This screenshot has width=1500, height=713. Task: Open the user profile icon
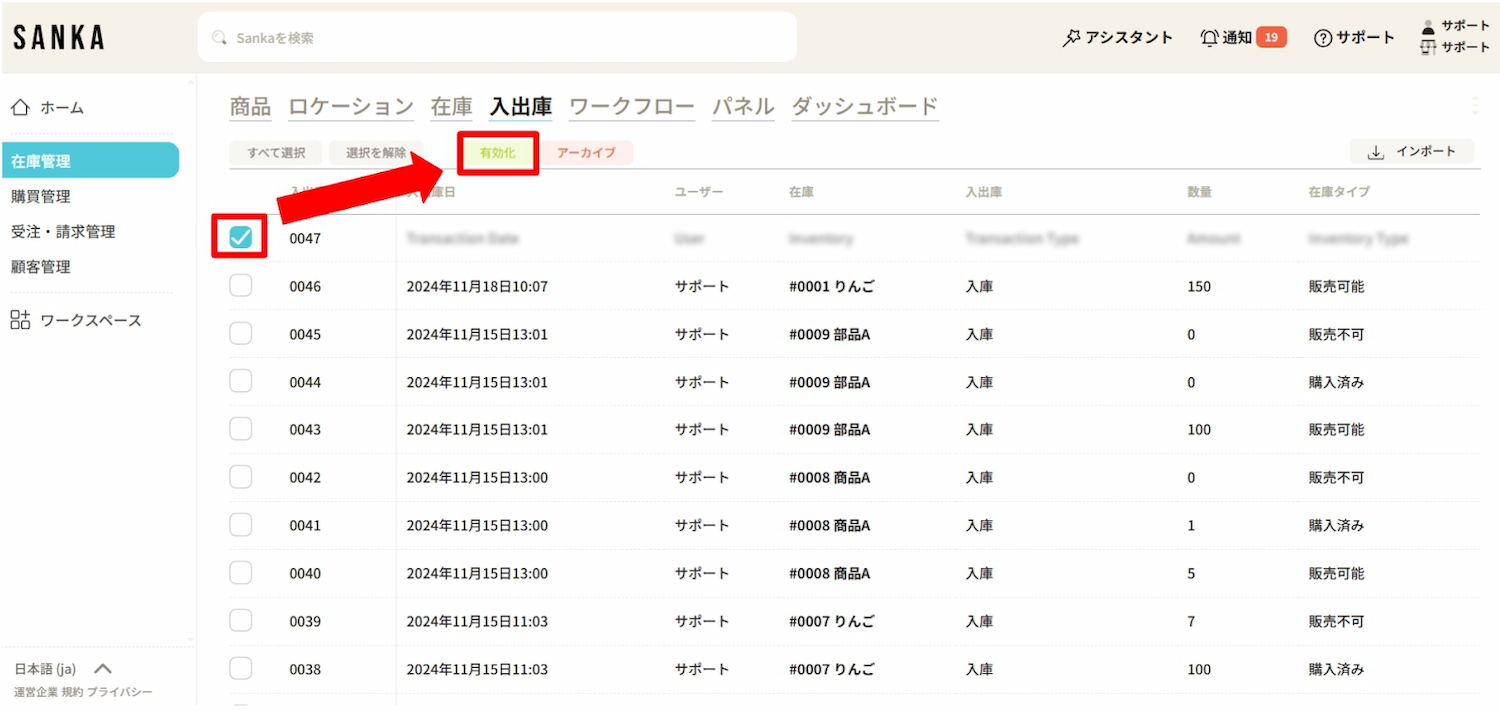point(1428,27)
